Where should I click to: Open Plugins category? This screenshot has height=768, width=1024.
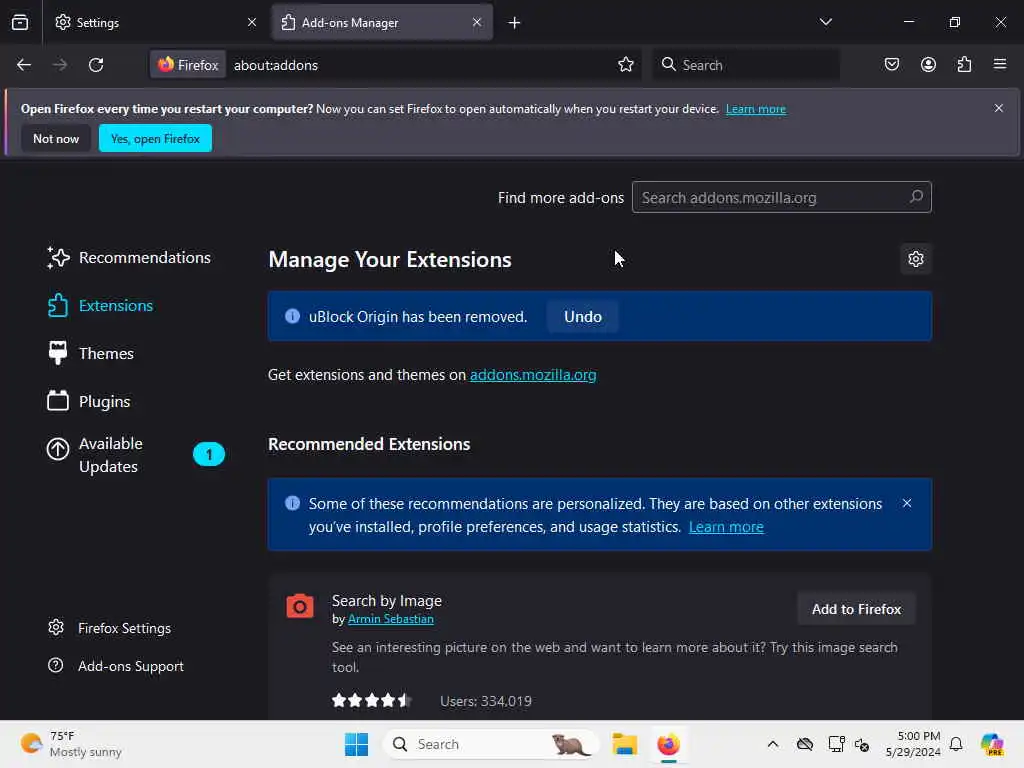coord(89,402)
